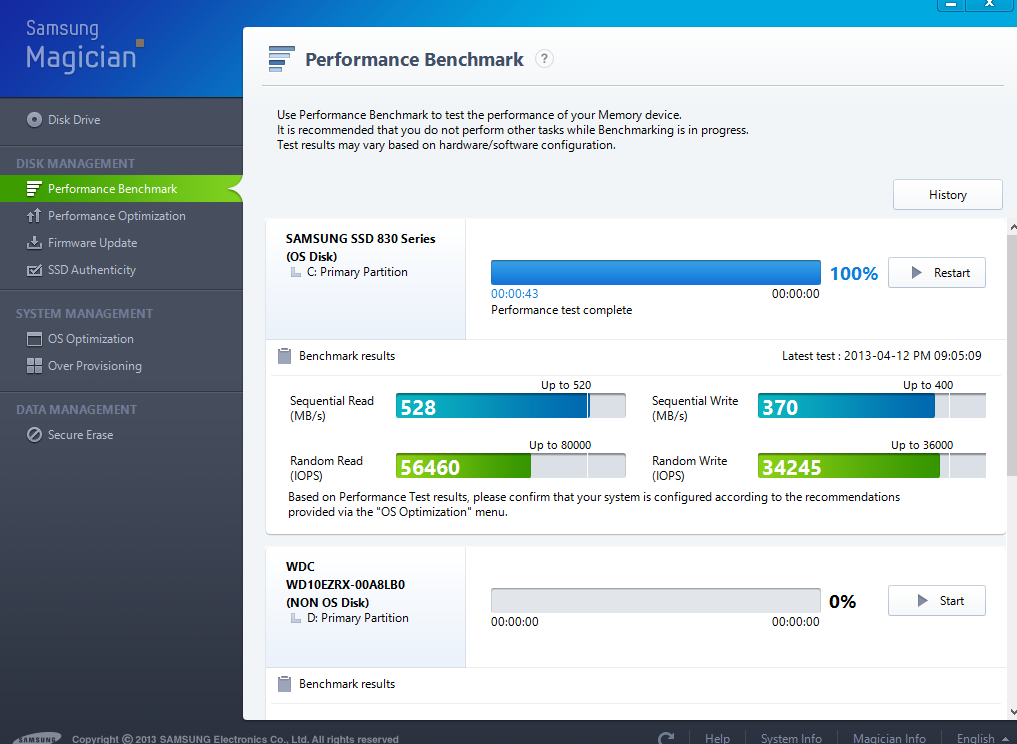1017x744 pixels.
Task: Close the Samsung Magician window
Action: (x=990, y=4)
